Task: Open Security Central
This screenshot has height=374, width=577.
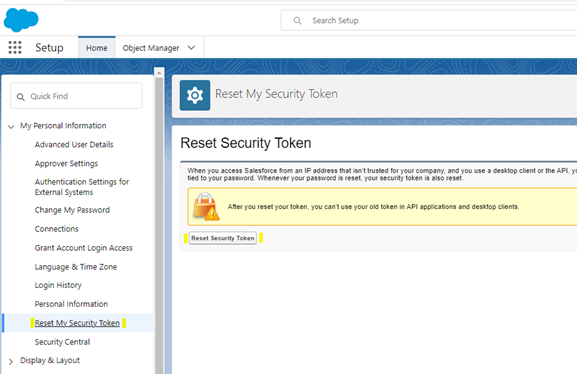Action: [62, 342]
